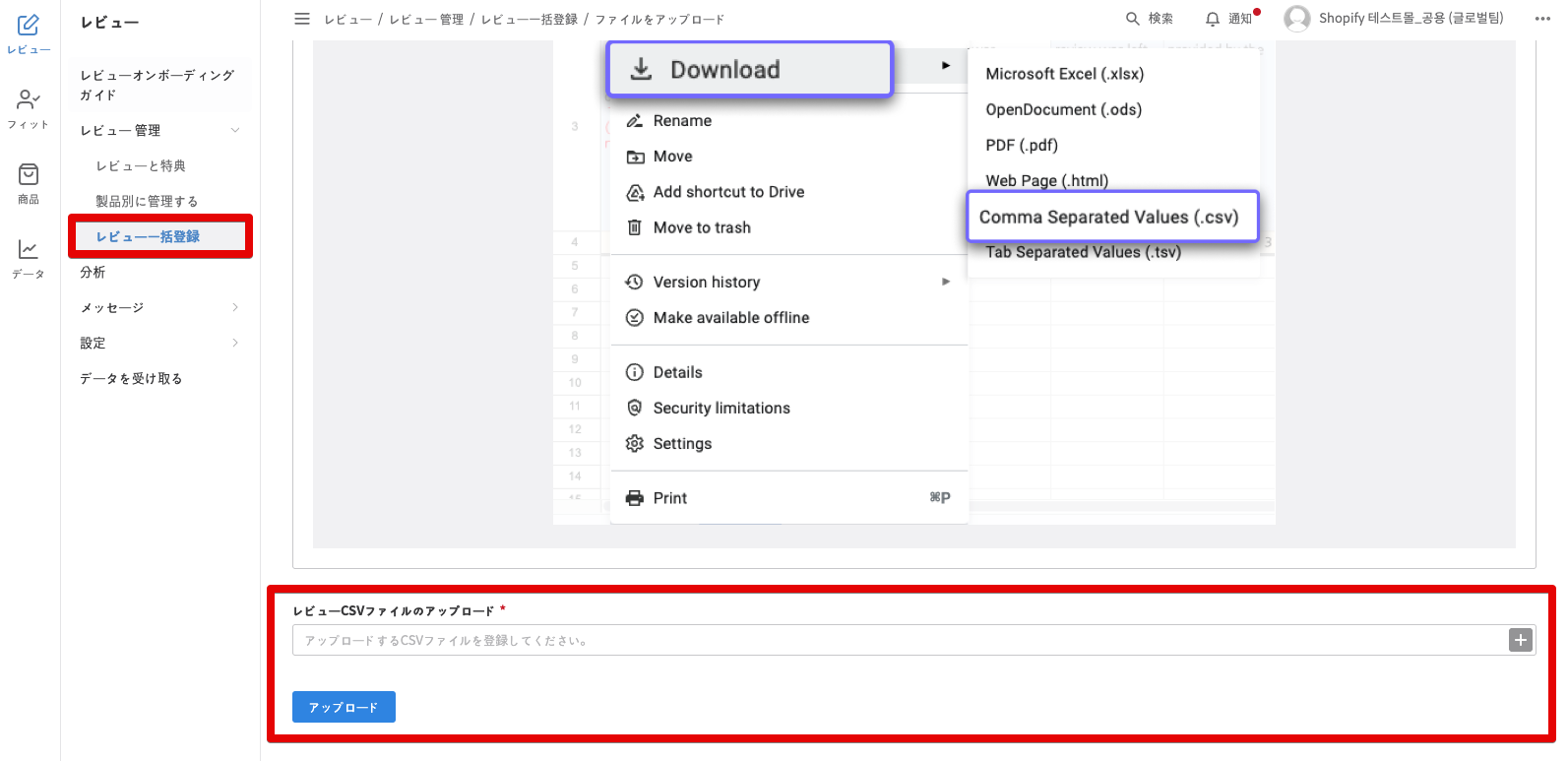Open the データ chart icon

click(29, 250)
